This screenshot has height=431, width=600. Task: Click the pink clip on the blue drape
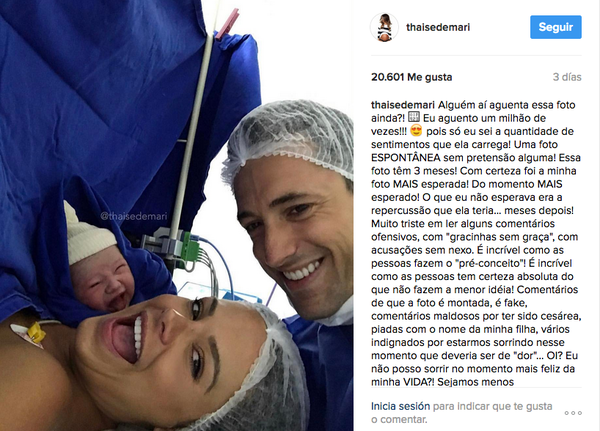[227, 24]
